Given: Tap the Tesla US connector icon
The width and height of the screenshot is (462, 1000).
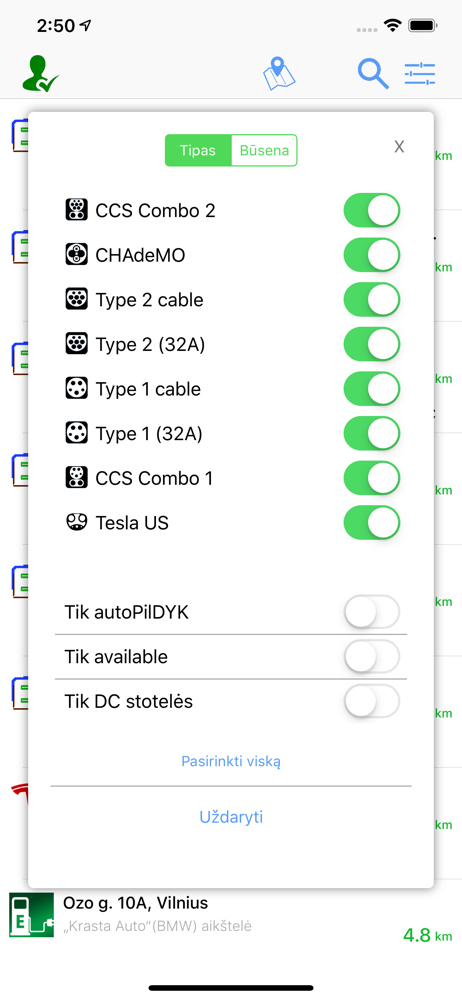Looking at the screenshot, I should 76,522.
